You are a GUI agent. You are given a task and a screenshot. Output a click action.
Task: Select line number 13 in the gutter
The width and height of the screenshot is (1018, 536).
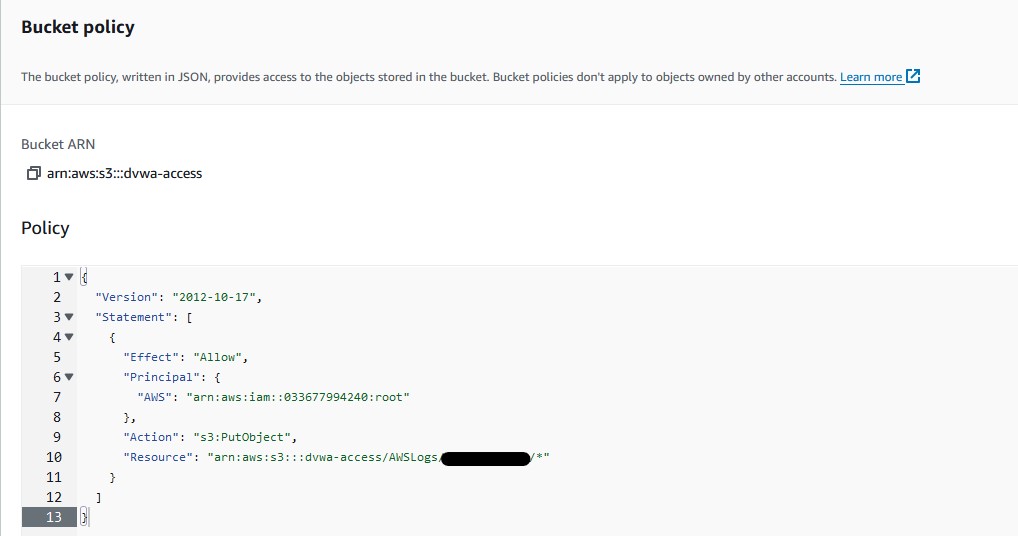pyautogui.click(x=54, y=517)
